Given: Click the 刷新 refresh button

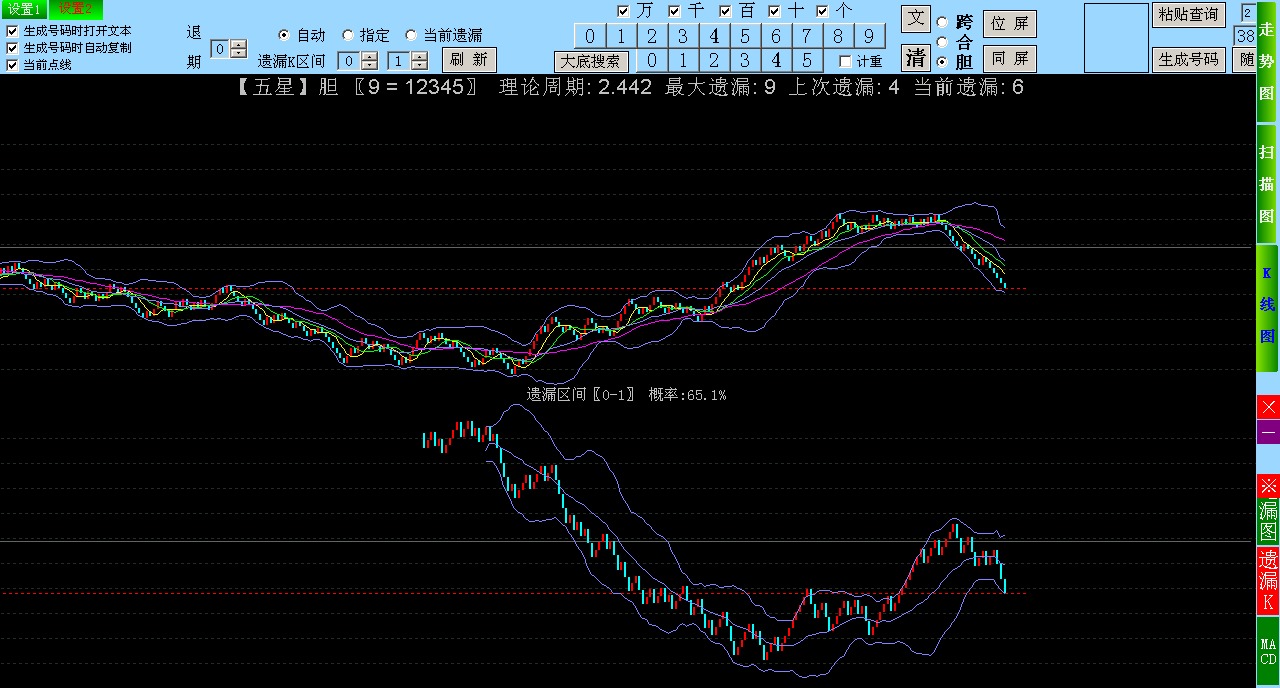Looking at the screenshot, I should [468, 60].
